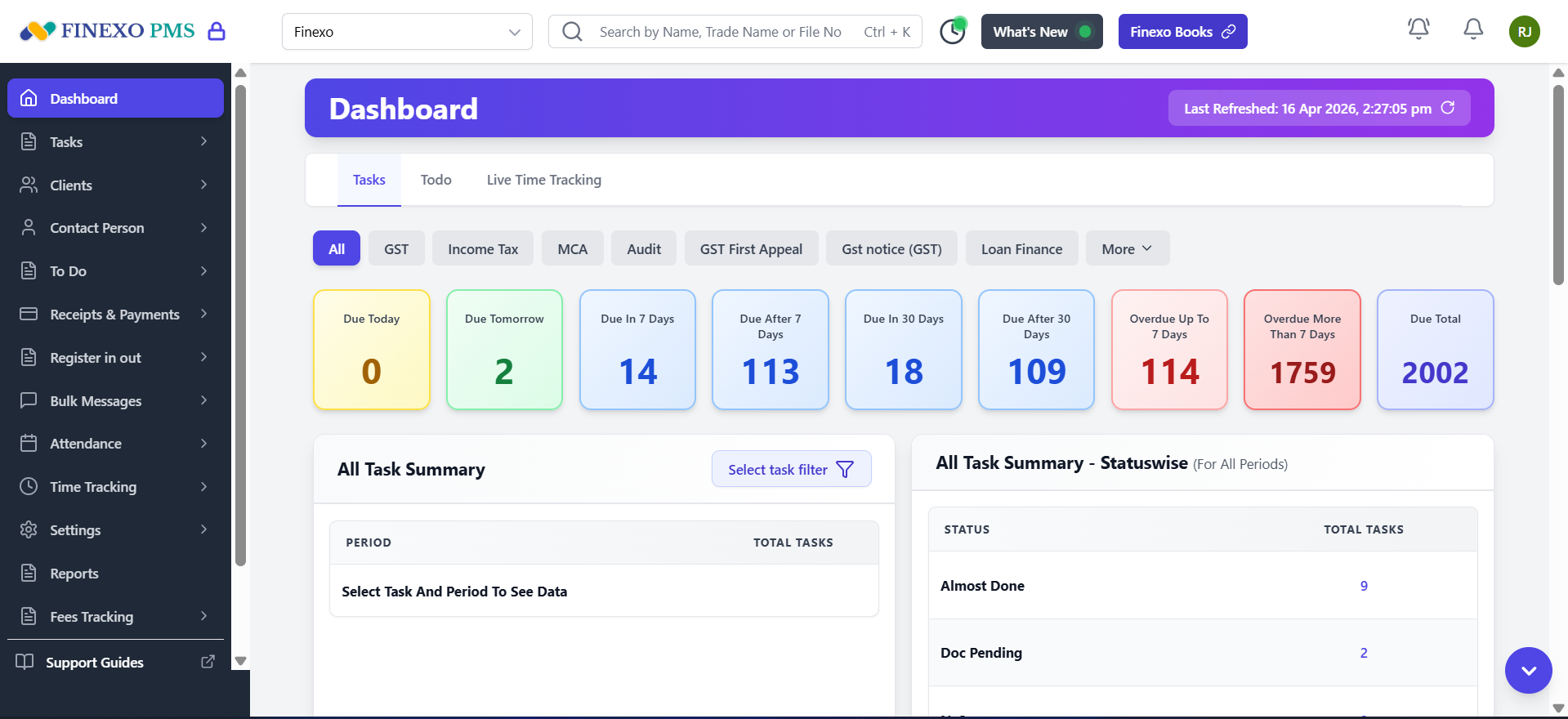Open the RJ user avatar
1568x719 pixels.
tap(1525, 32)
